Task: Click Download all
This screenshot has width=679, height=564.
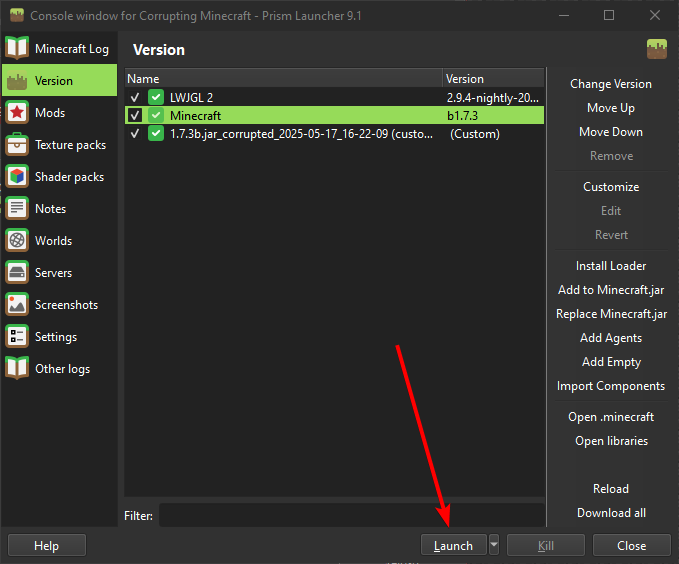Action: 611,513
